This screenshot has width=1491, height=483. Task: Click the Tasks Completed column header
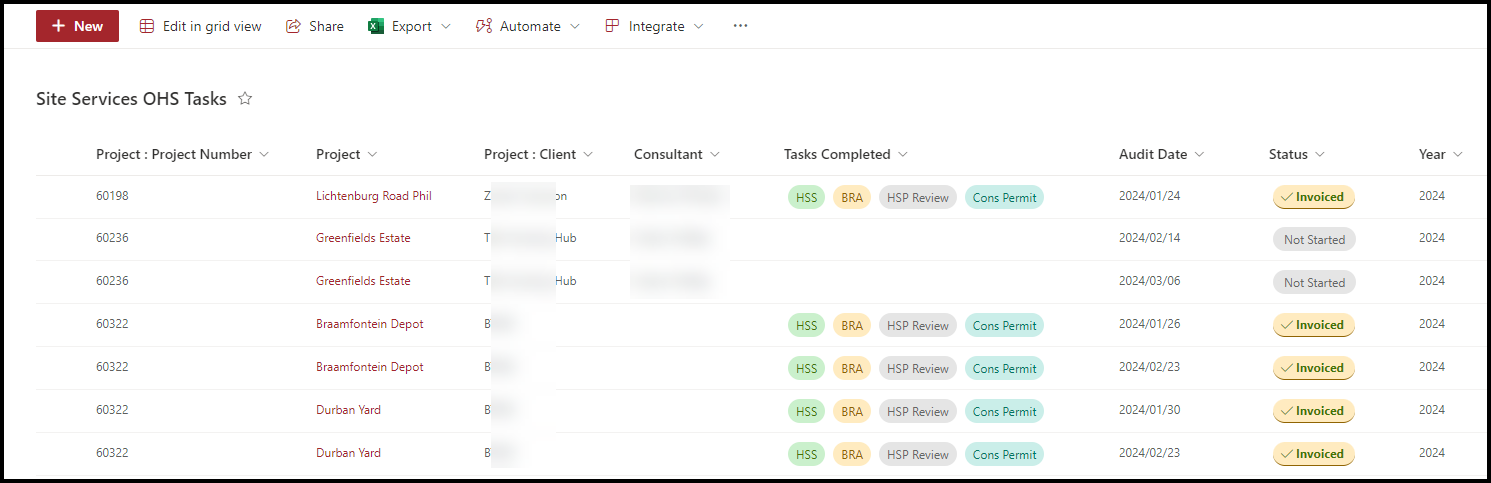(x=836, y=154)
